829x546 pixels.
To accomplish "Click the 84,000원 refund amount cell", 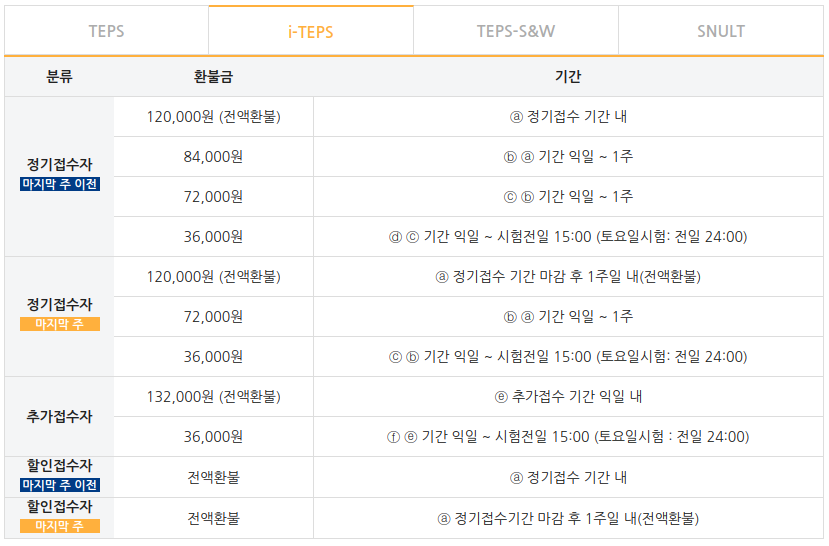I will tap(213, 156).
